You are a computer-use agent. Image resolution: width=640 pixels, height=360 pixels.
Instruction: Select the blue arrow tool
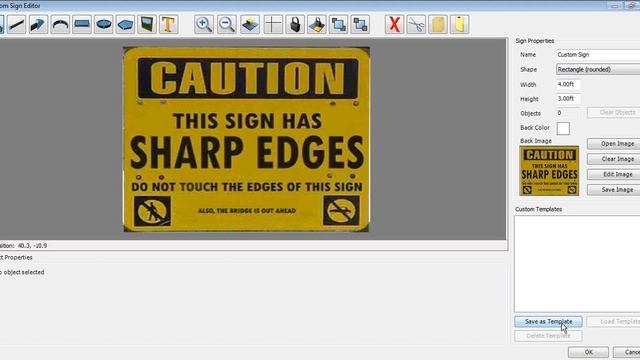38,24
